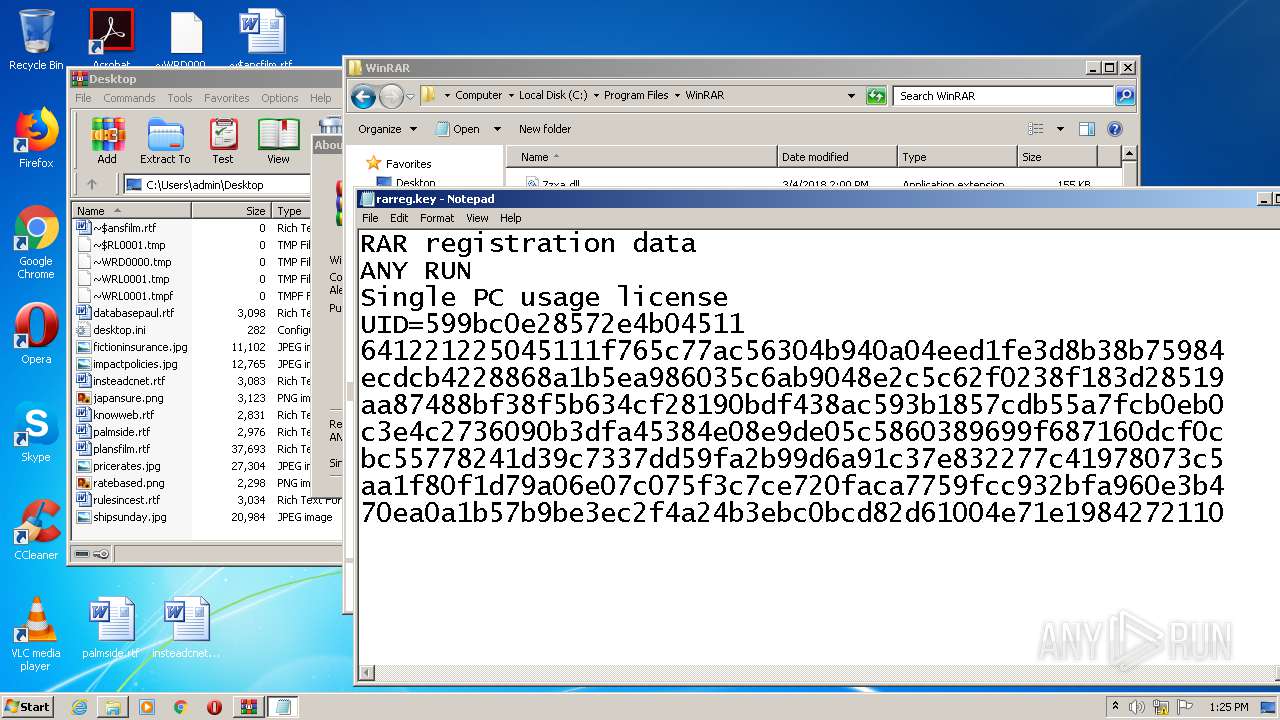The height and width of the screenshot is (720, 1280).
Task: Click the Notepad taskbar button
Action: click(282, 707)
